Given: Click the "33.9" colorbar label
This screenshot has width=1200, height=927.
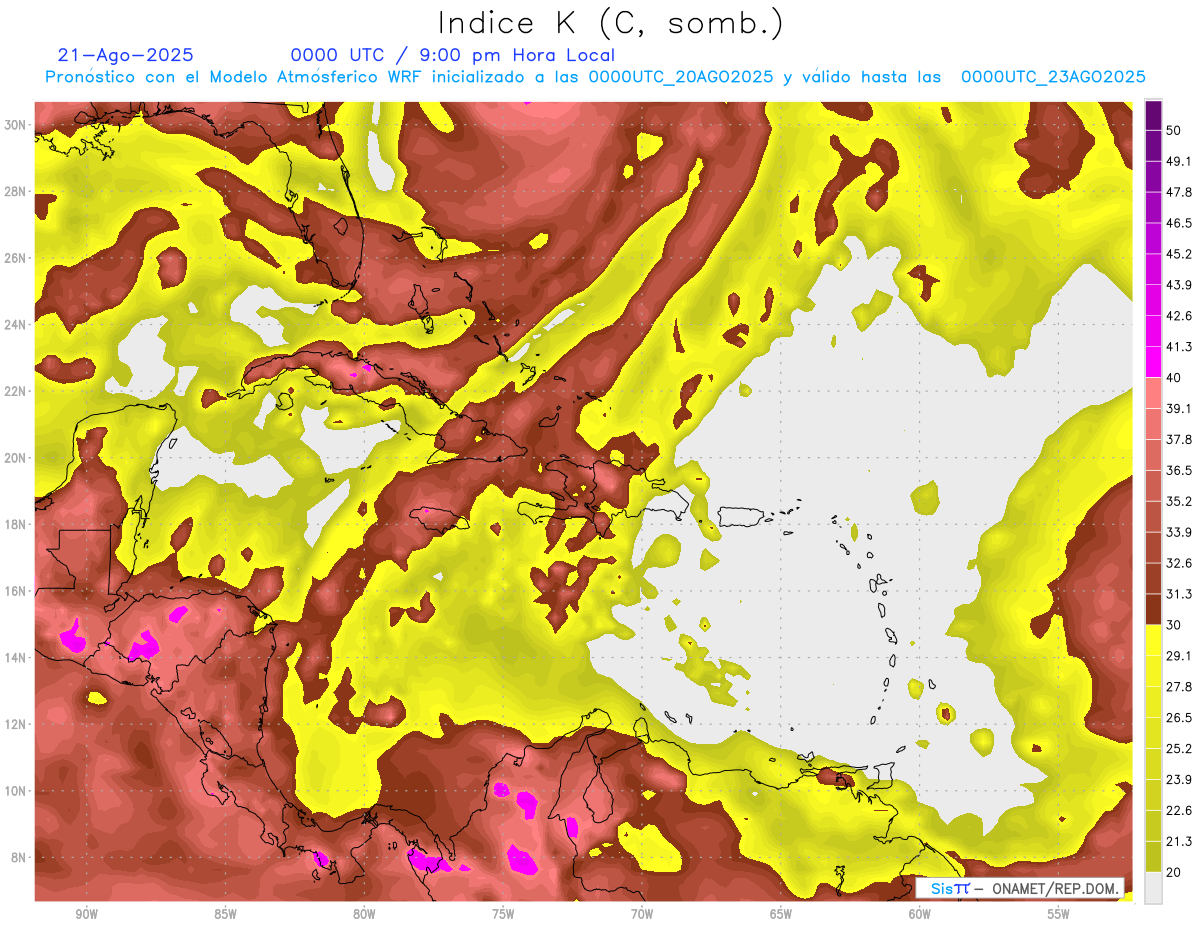Looking at the screenshot, I should [x=1179, y=532].
